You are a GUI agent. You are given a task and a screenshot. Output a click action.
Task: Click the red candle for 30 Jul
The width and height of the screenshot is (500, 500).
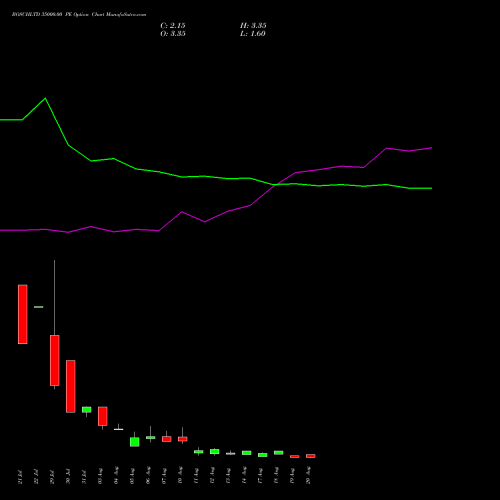[x=71, y=386]
